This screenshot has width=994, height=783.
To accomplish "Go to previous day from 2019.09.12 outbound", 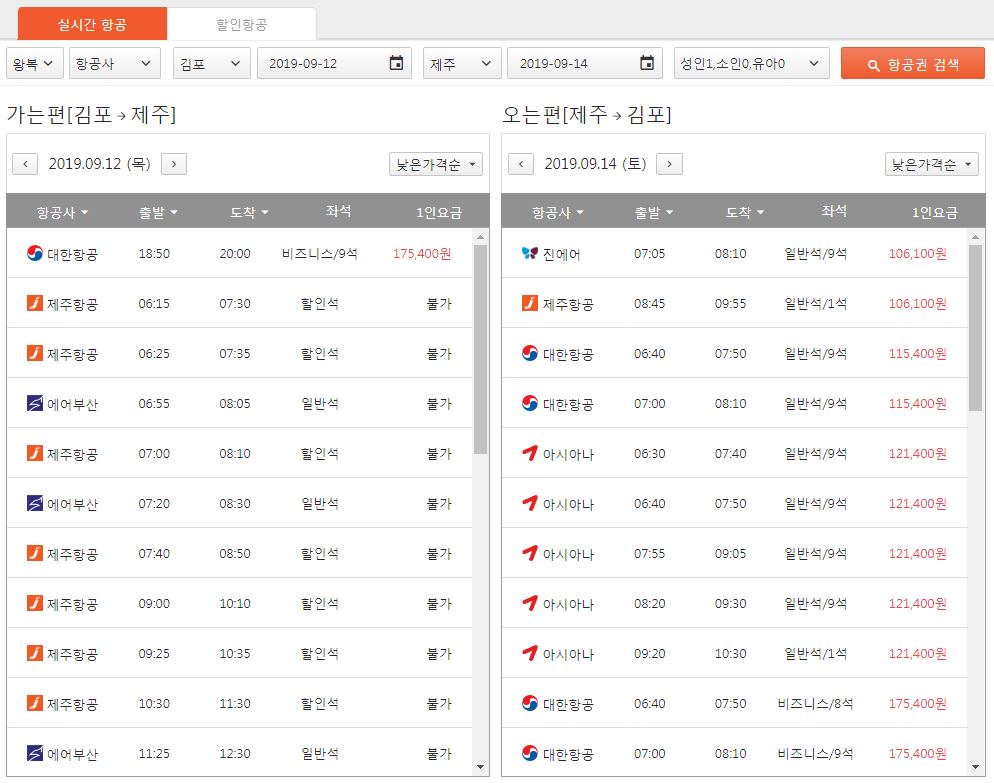I will point(25,164).
